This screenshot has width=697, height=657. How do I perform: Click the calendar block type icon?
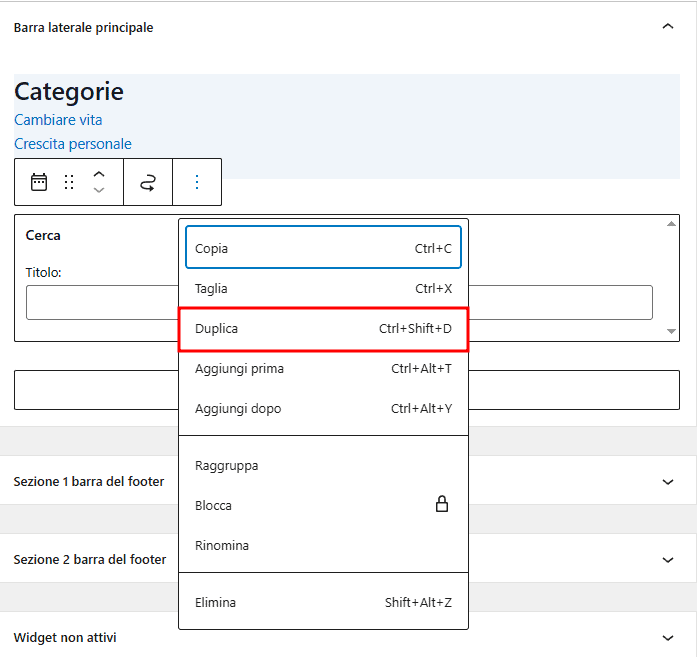[39, 182]
